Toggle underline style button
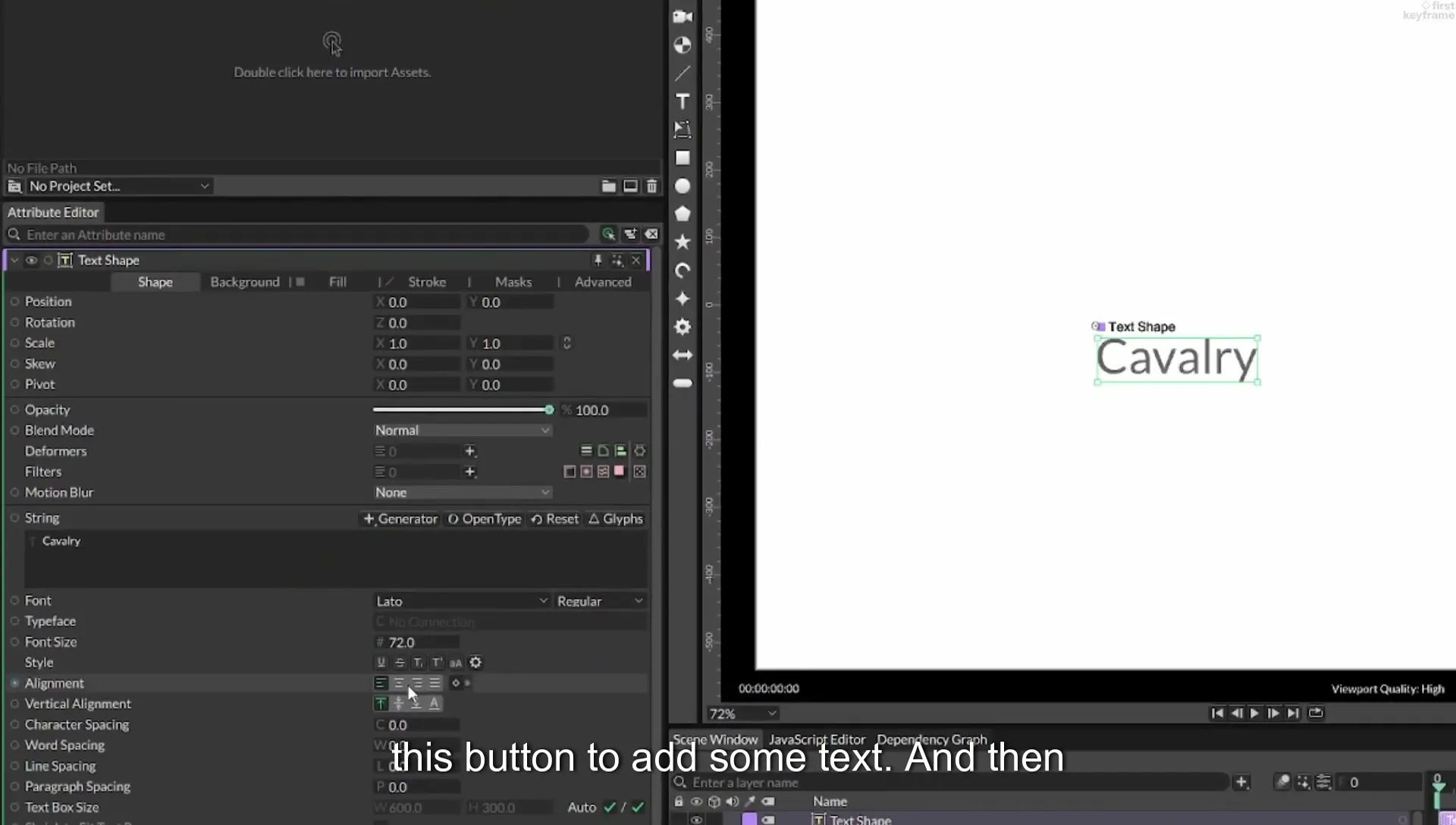1456x825 pixels. pos(381,663)
